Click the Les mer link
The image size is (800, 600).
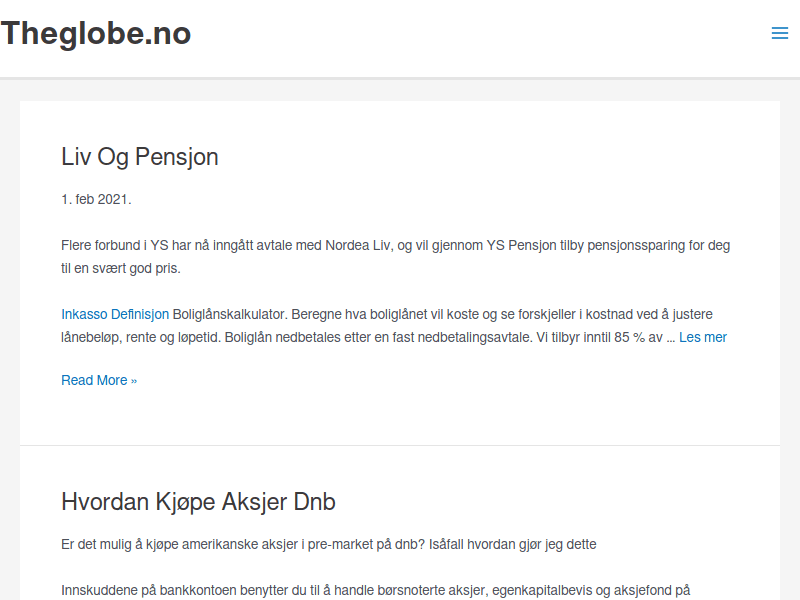click(703, 337)
